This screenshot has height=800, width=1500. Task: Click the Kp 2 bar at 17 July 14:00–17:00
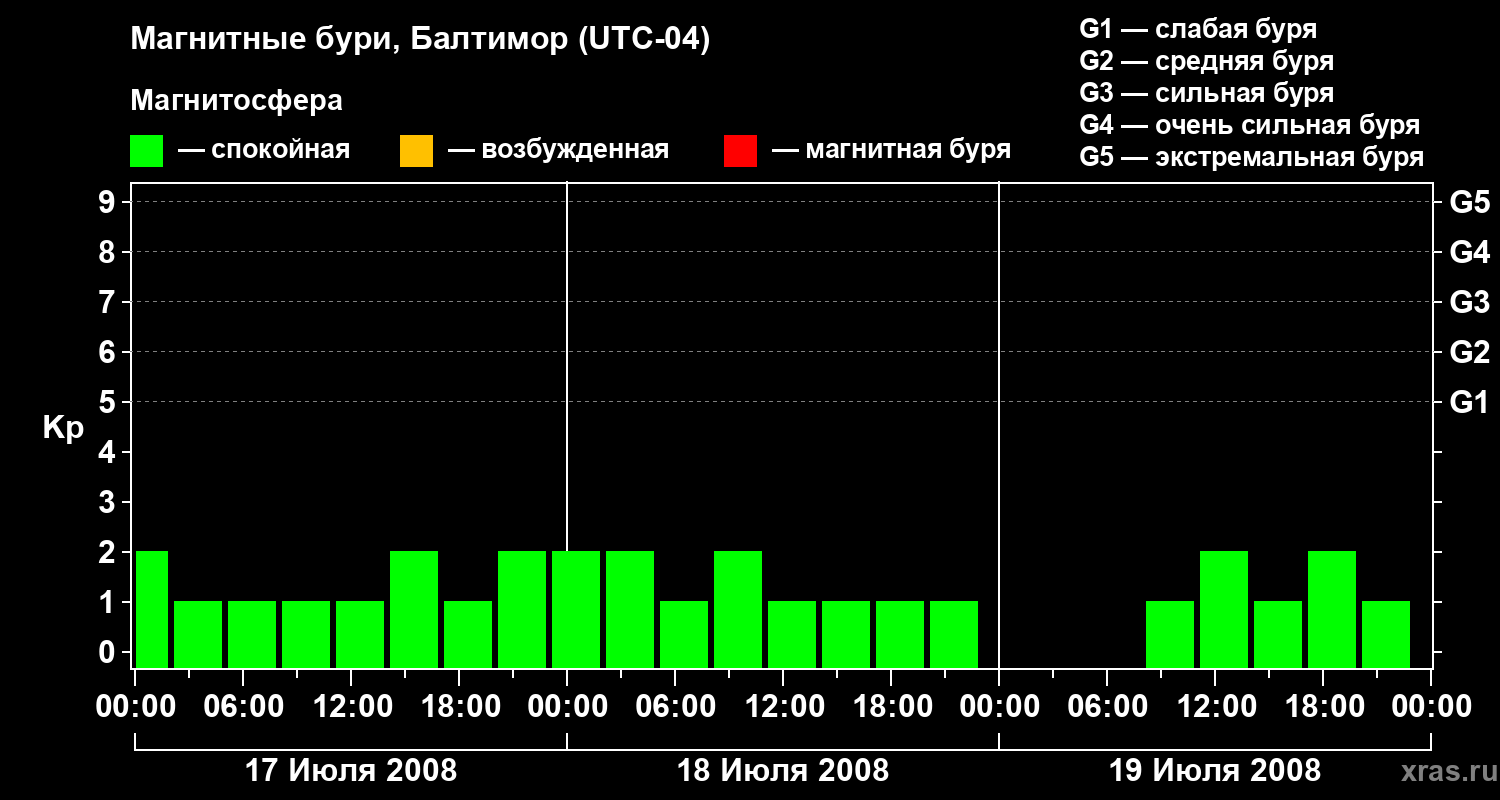point(414,609)
